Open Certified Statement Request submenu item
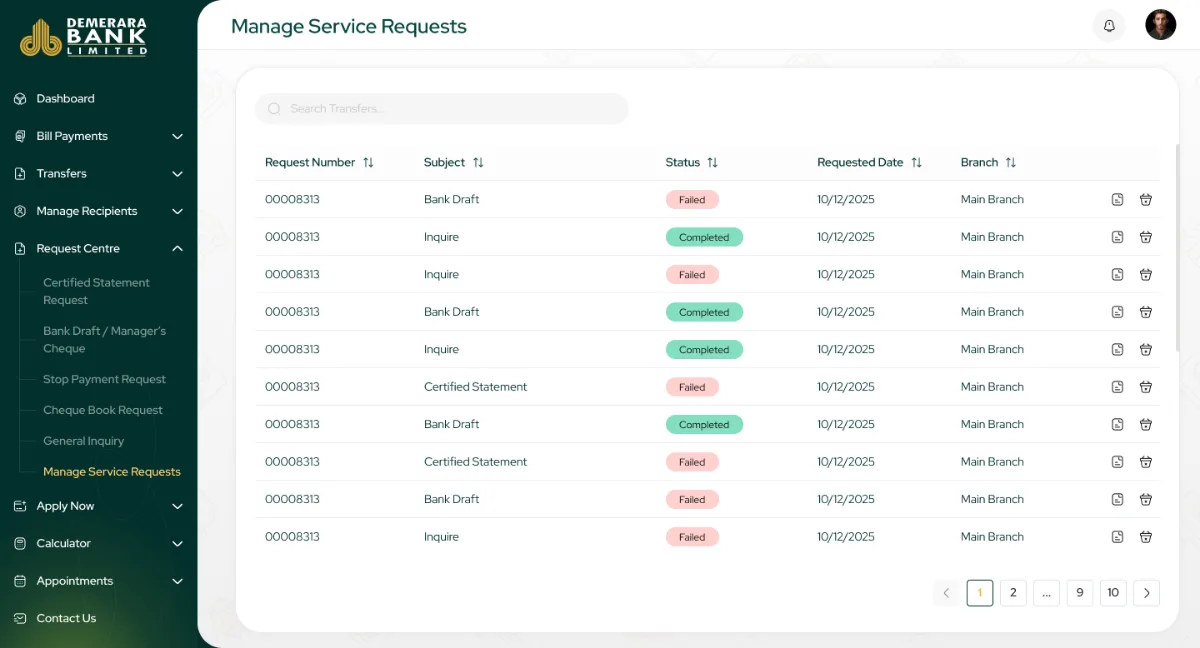 click(96, 291)
